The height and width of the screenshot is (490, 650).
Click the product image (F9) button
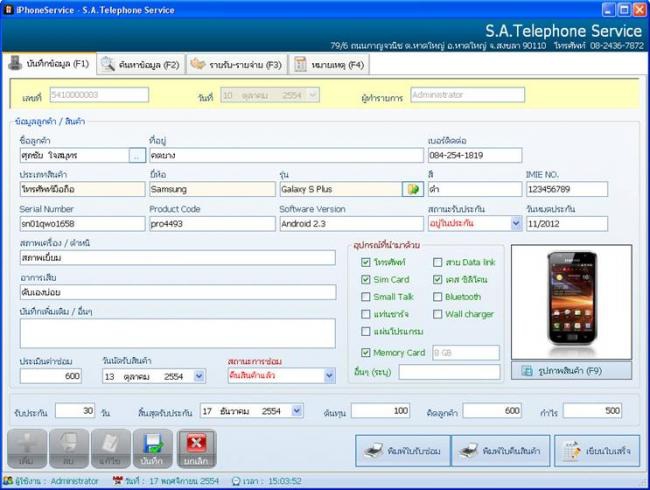[571, 370]
